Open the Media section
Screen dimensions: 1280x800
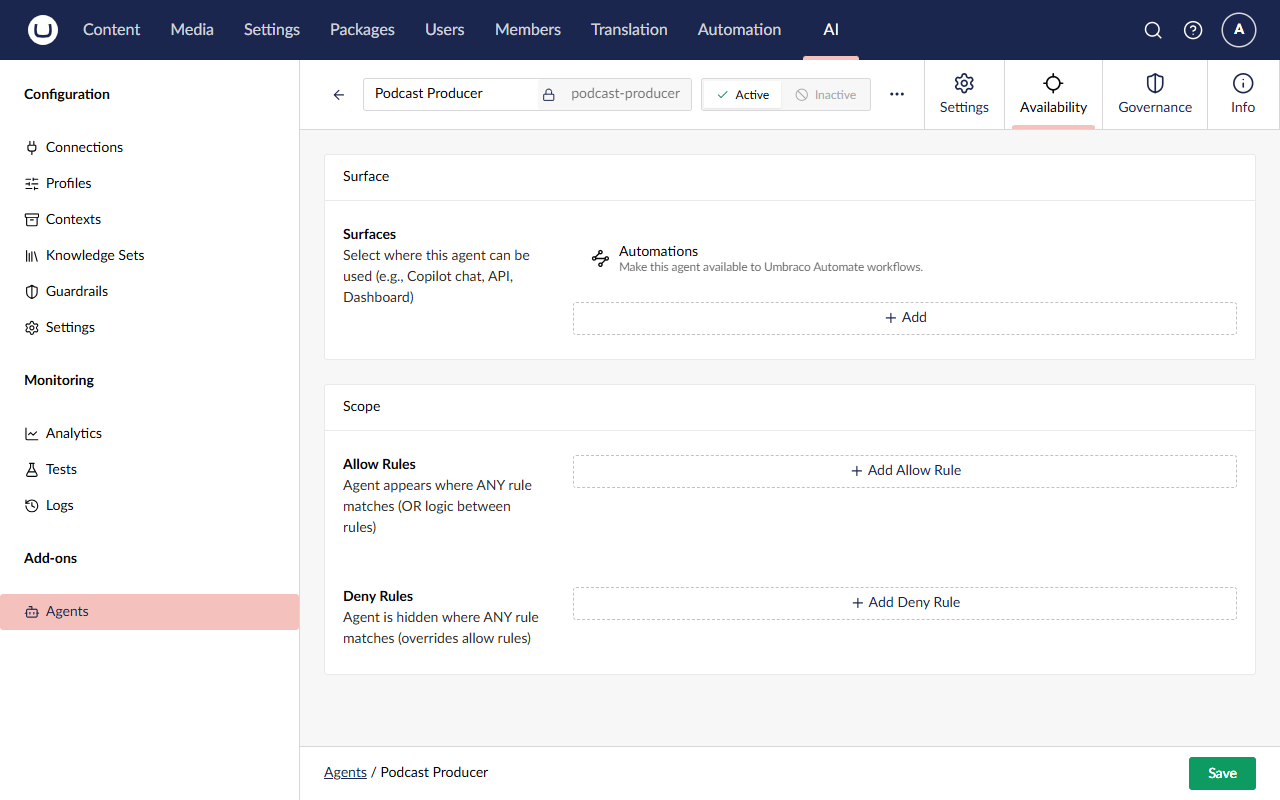[x=192, y=30]
